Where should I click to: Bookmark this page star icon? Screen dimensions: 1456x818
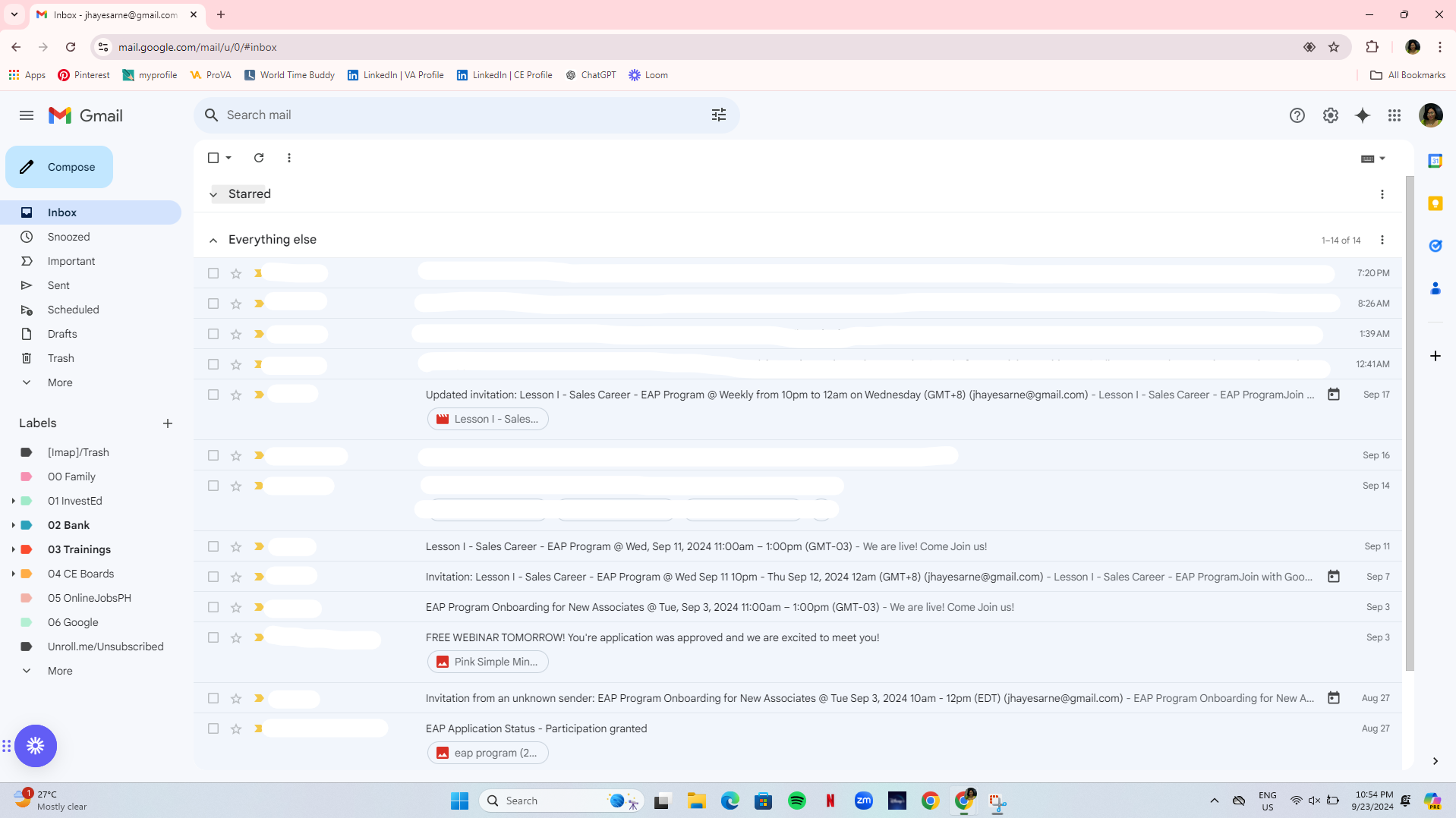pos(1334,47)
